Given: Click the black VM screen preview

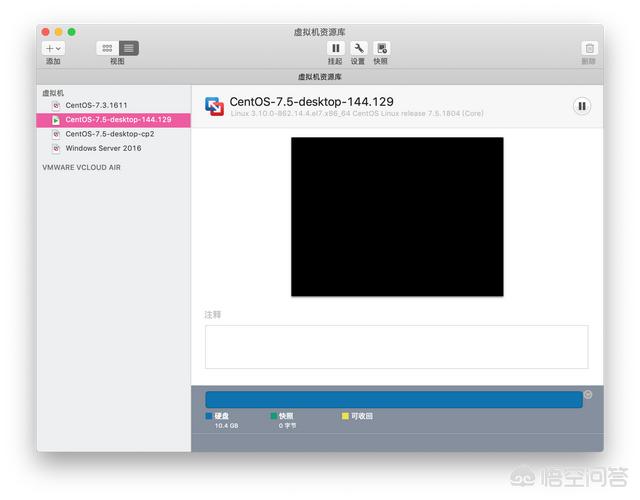Looking at the screenshot, I should (x=397, y=217).
